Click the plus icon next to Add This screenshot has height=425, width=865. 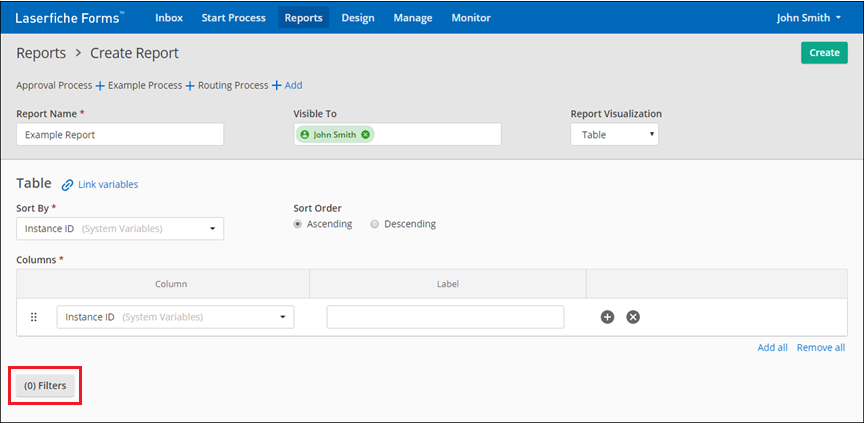(x=276, y=86)
